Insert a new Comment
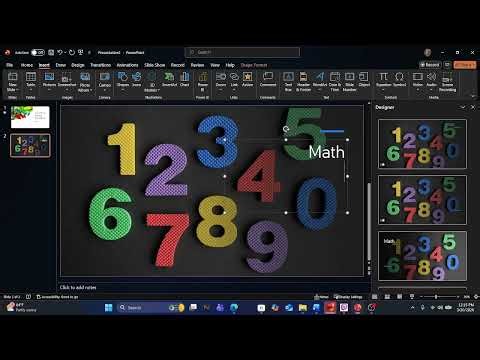 [x=268, y=79]
